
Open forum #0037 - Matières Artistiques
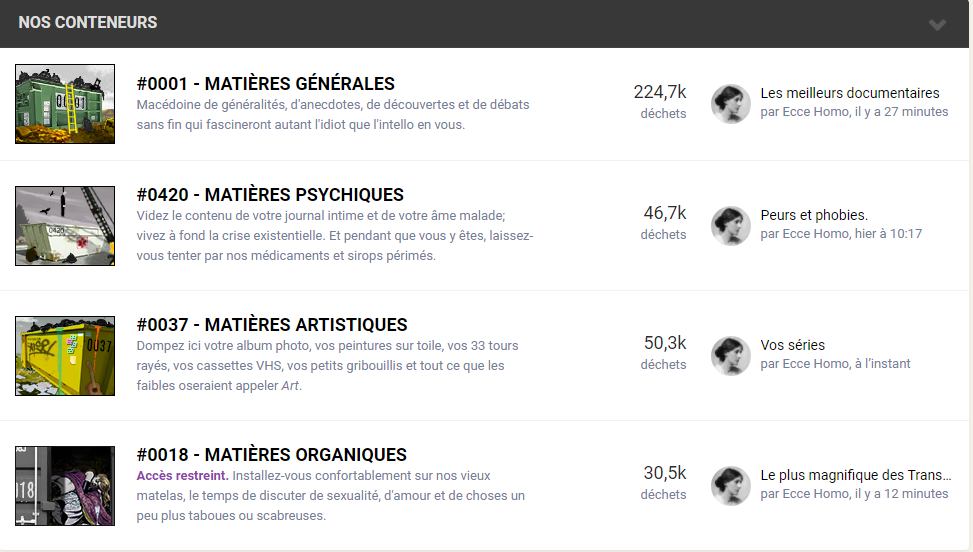(x=272, y=324)
